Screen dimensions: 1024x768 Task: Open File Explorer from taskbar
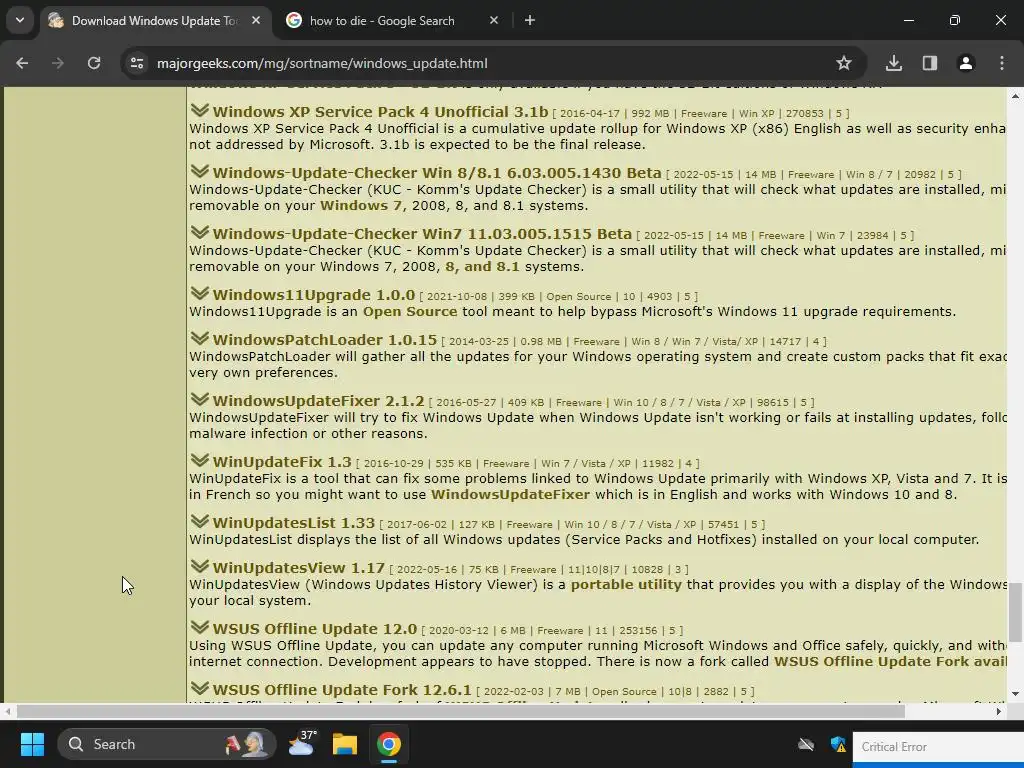(x=345, y=744)
